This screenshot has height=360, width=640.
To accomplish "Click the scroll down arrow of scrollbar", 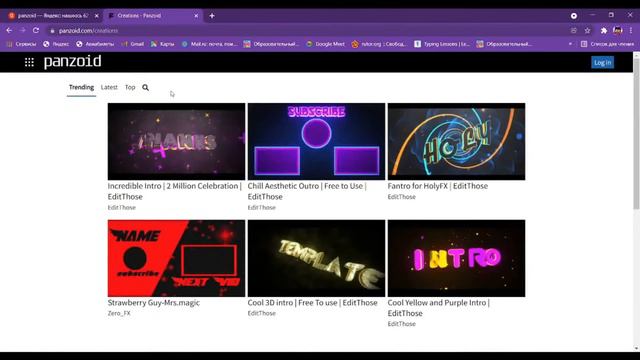I will pyautogui.click(x=636, y=348).
